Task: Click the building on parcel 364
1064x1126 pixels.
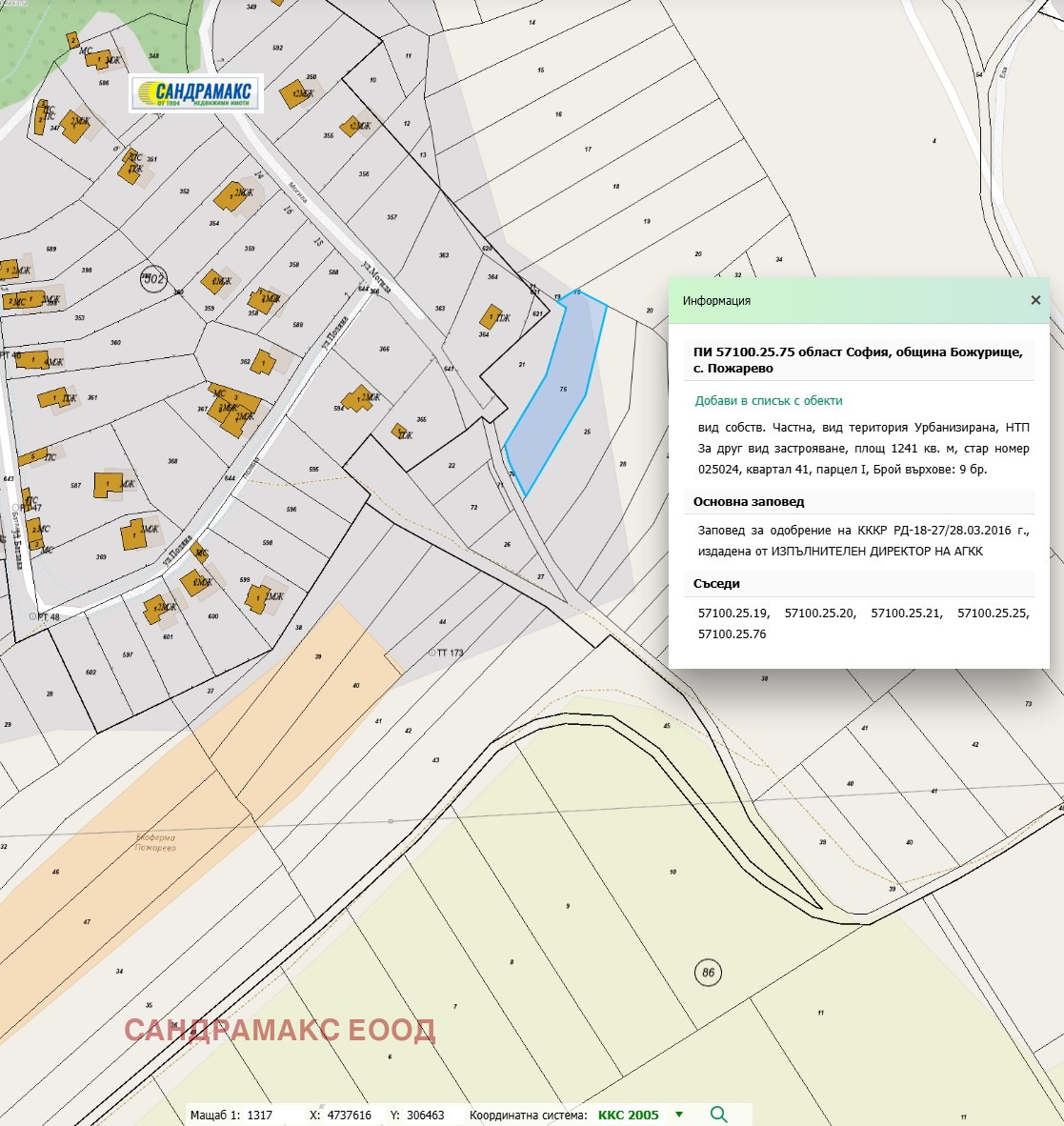Action: (x=490, y=316)
